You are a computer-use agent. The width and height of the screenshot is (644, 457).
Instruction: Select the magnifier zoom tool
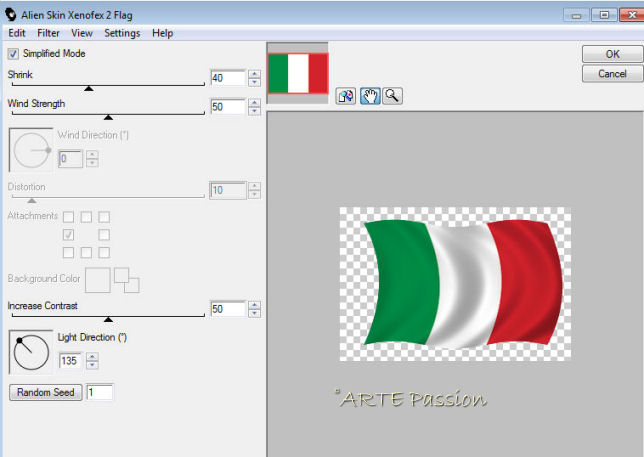392,96
